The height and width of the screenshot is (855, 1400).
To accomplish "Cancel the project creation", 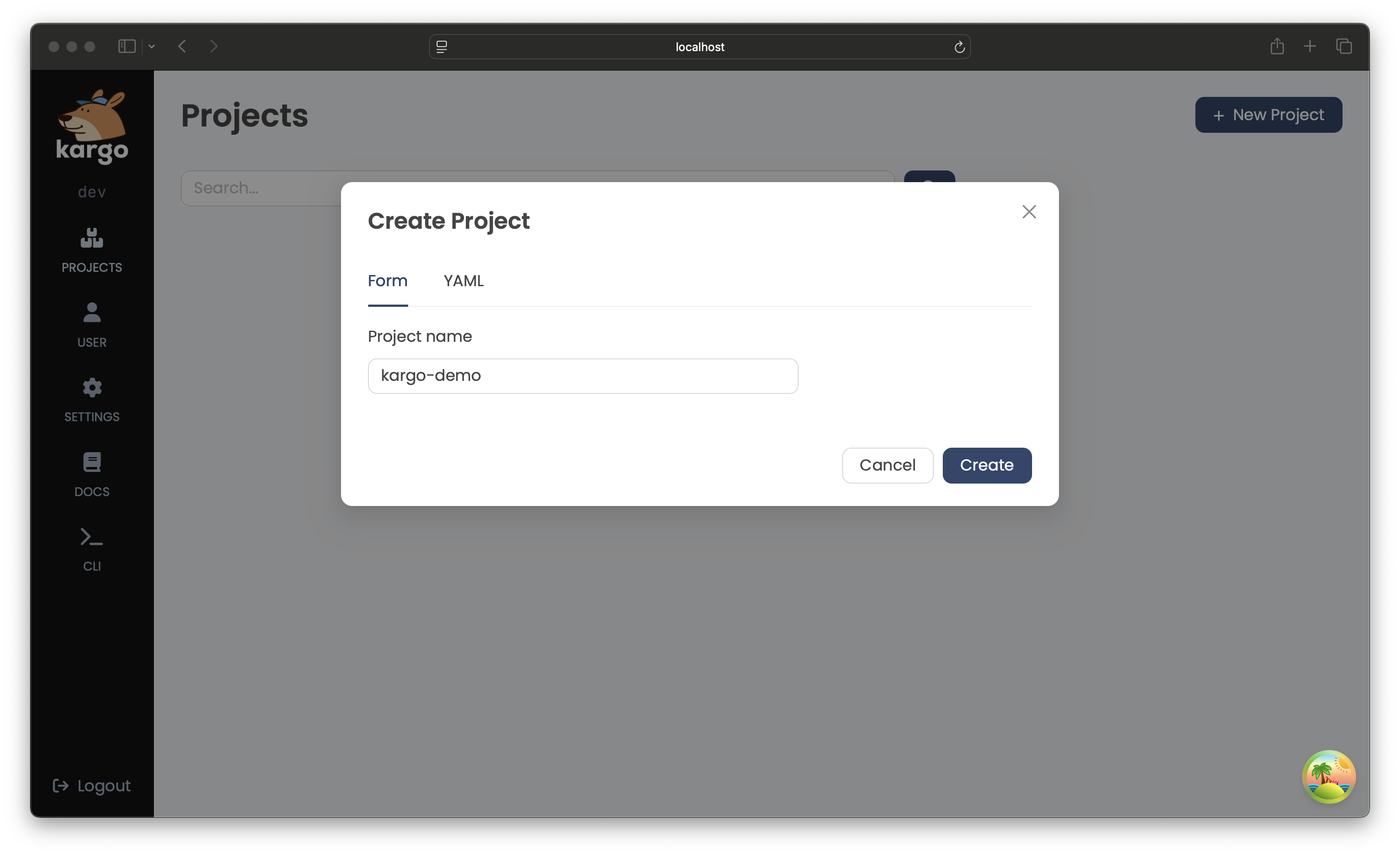I will click(887, 465).
